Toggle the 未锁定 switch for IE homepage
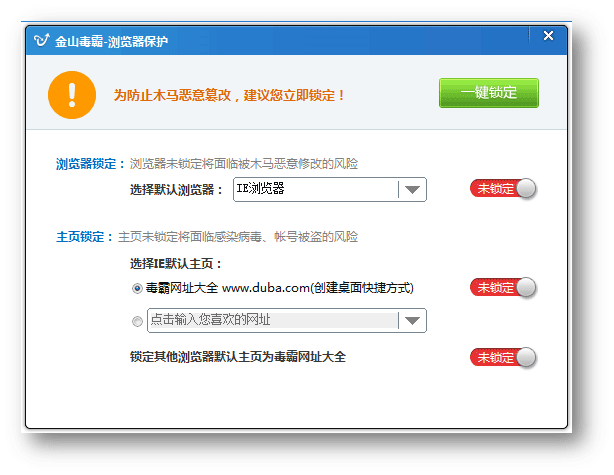 [503, 288]
